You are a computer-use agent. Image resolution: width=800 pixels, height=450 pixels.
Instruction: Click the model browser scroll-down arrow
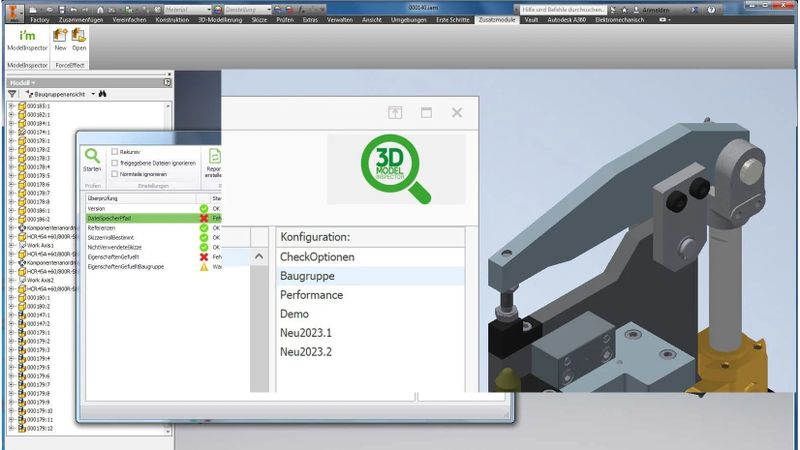coord(168,432)
